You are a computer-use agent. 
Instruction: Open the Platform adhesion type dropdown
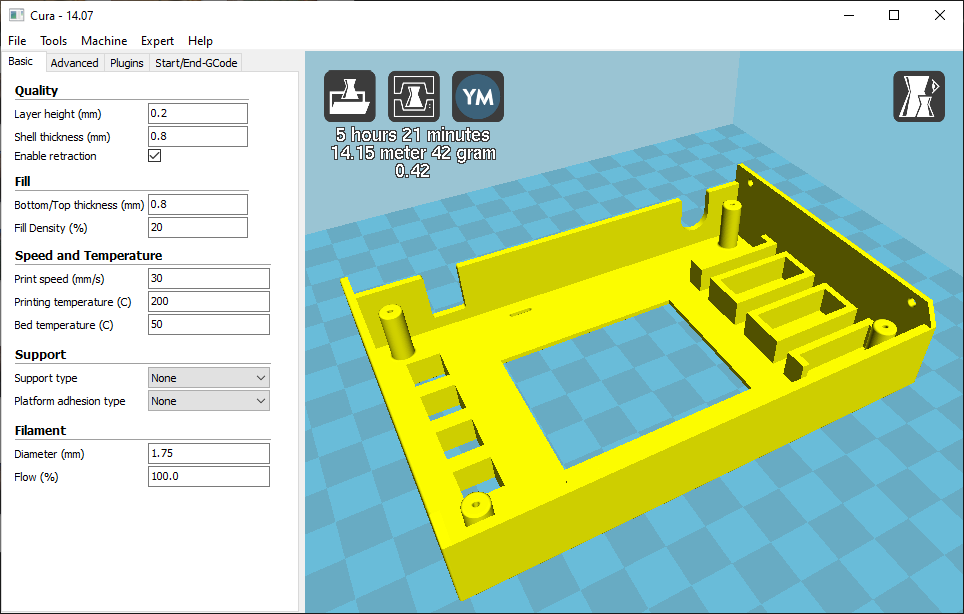pos(209,401)
